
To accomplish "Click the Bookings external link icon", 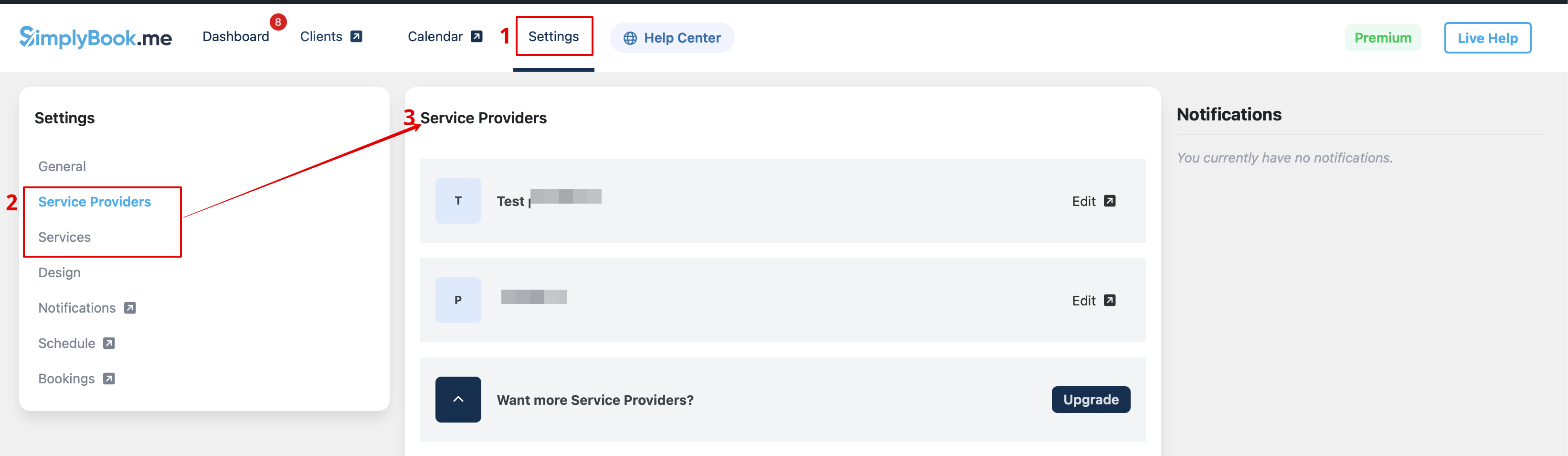I will click(109, 379).
